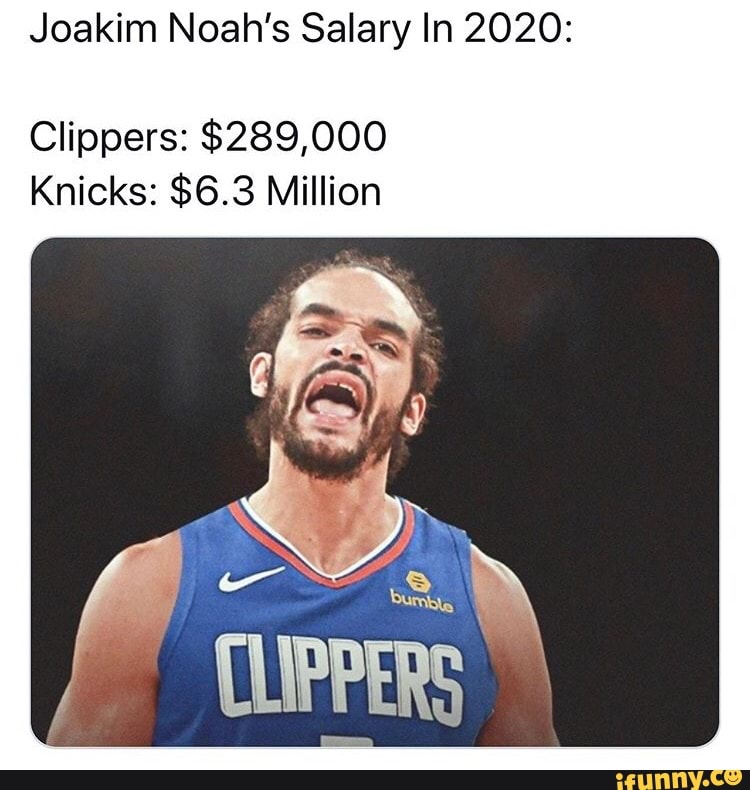Select the word "Clippers:" in the caption

[x=108, y=138]
